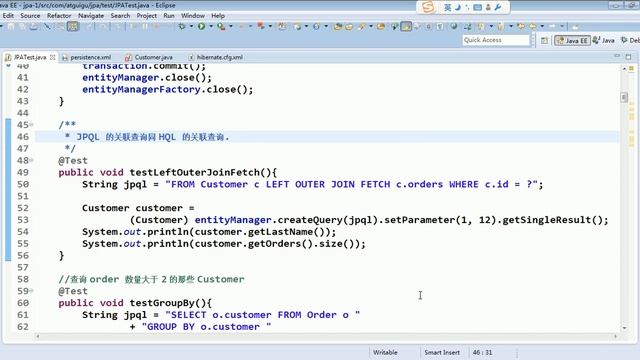Open the Navigate menu
Viewport: 640px width, 360px height.
click(91, 16)
